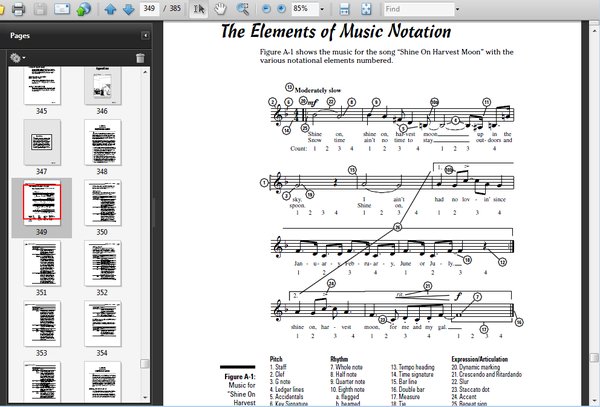Open page thumbnail 345
Screen dimensions: 600x407
point(42,86)
